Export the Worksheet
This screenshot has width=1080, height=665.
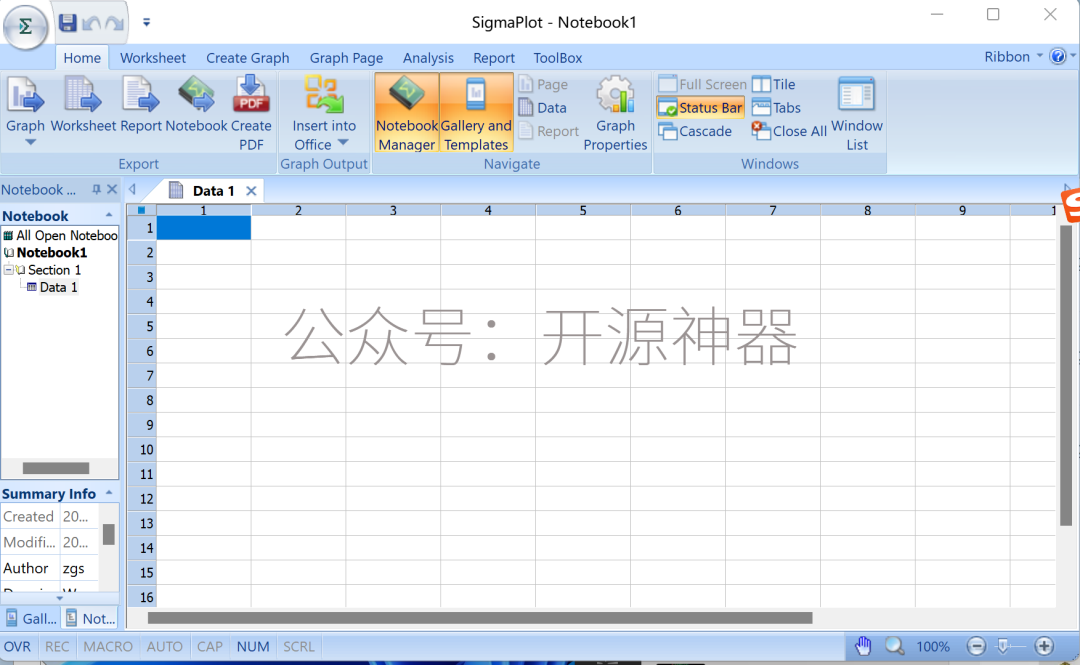[x=83, y=104]
